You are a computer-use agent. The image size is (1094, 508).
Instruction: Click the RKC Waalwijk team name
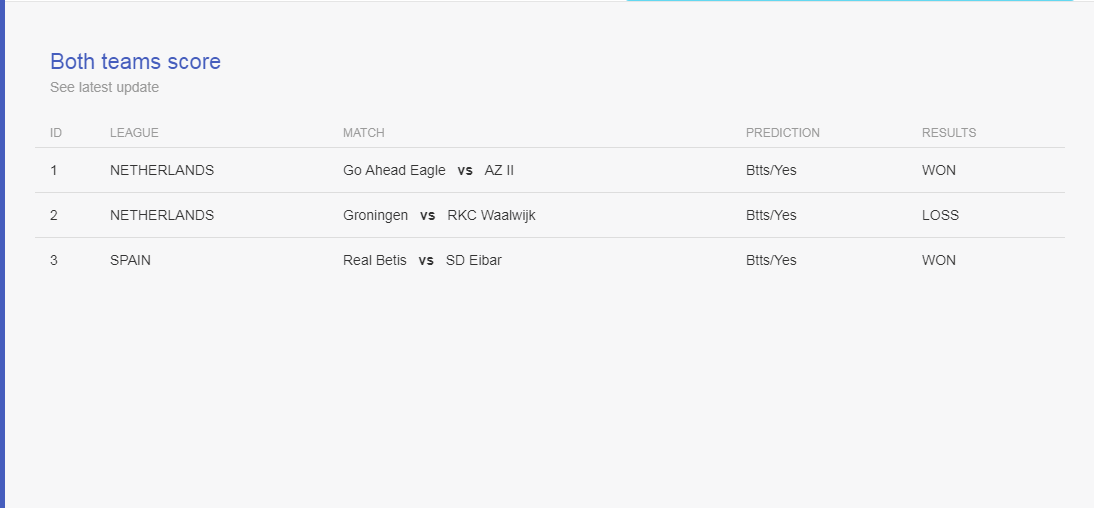click(491, 216)
